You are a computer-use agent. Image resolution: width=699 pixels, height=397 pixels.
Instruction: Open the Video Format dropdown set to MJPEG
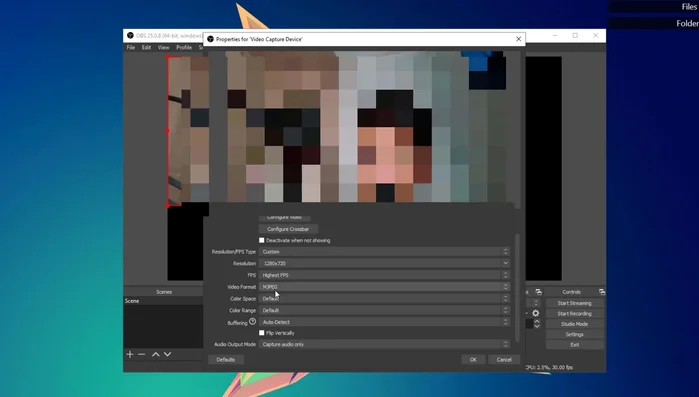click(x=384, y=287)
